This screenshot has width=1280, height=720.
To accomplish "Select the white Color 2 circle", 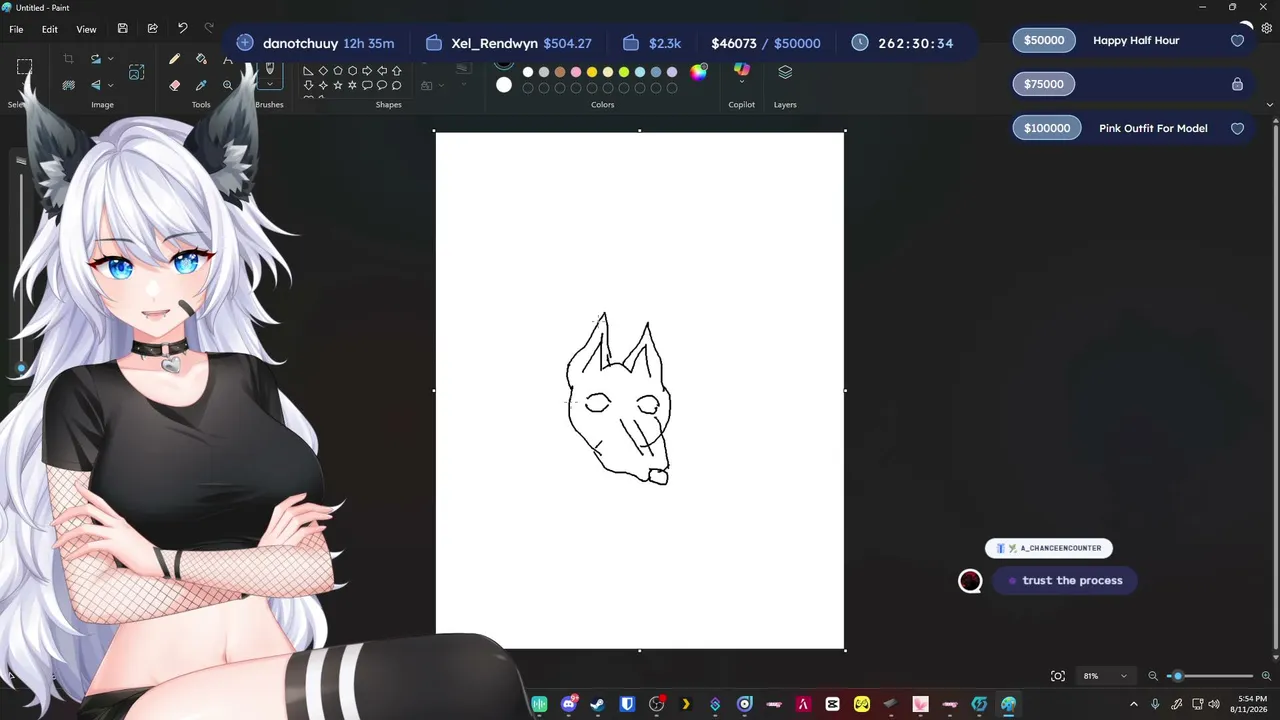I will pos(504,85).
